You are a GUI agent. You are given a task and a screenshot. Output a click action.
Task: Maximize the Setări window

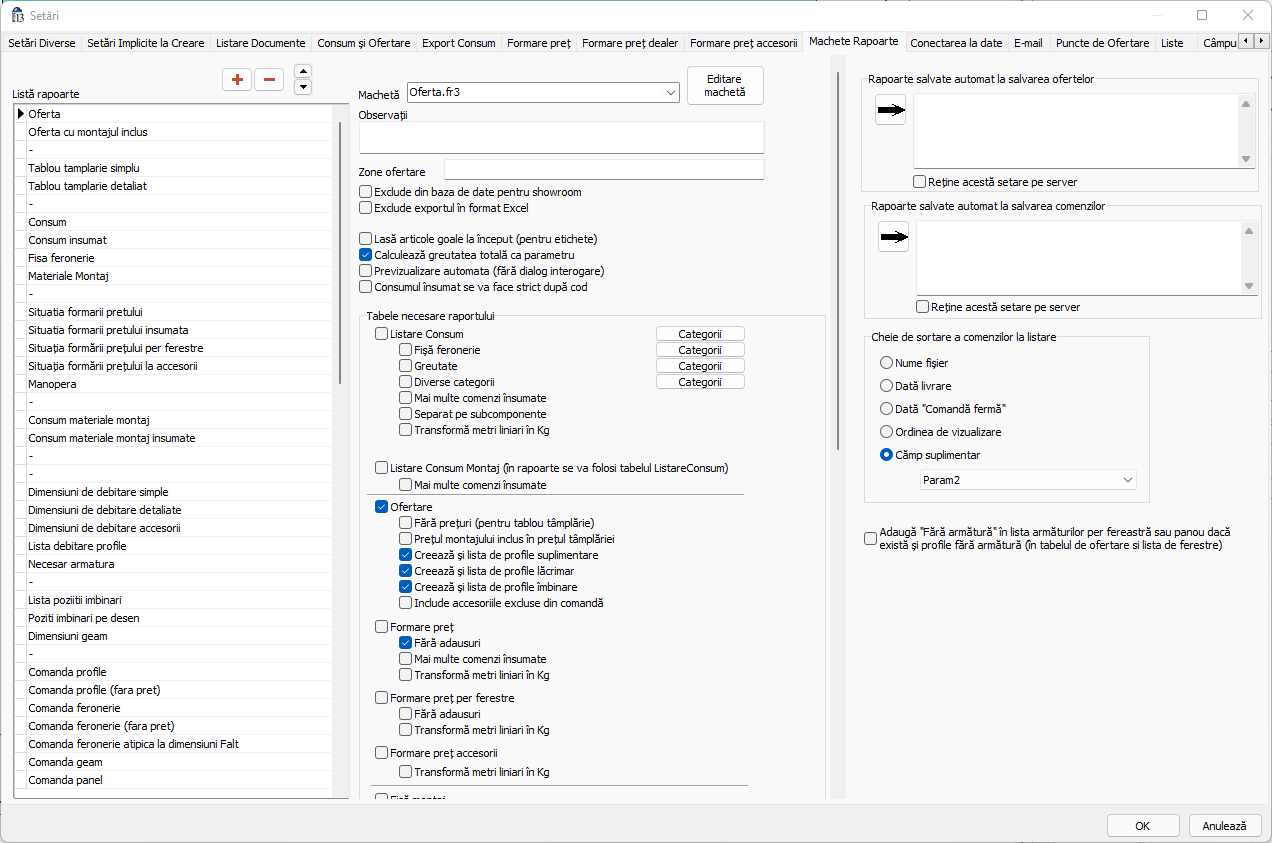pyautogui.click(x=1202, y=15)
